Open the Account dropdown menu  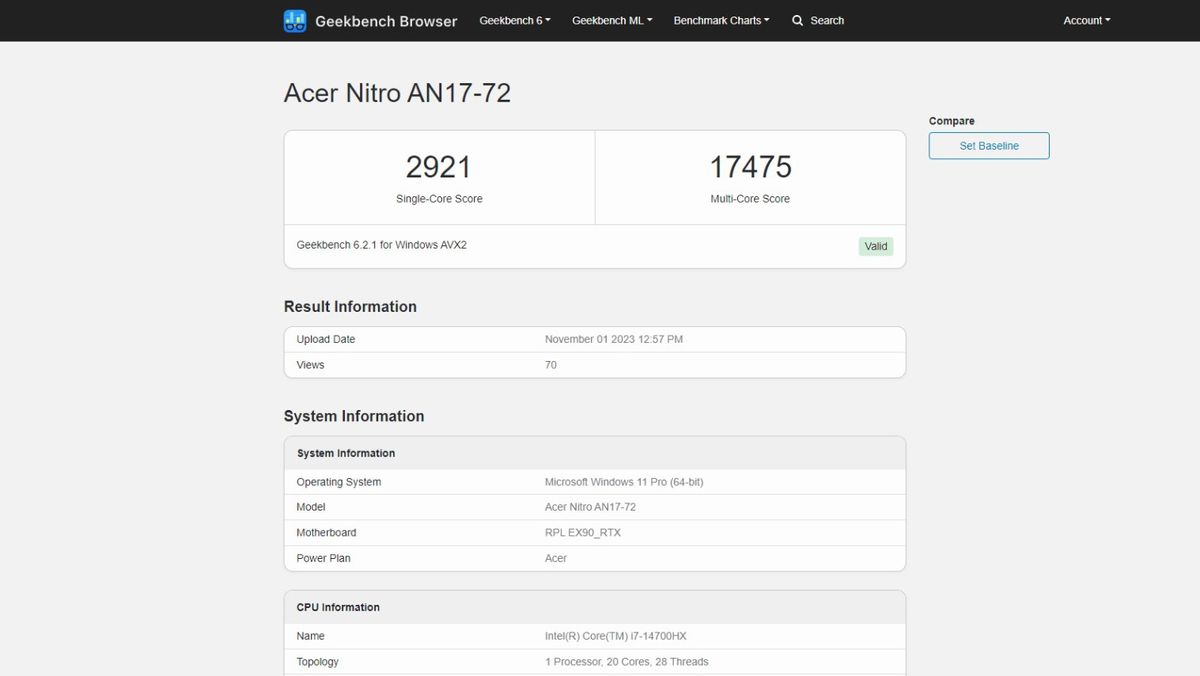coord(1087,20)
